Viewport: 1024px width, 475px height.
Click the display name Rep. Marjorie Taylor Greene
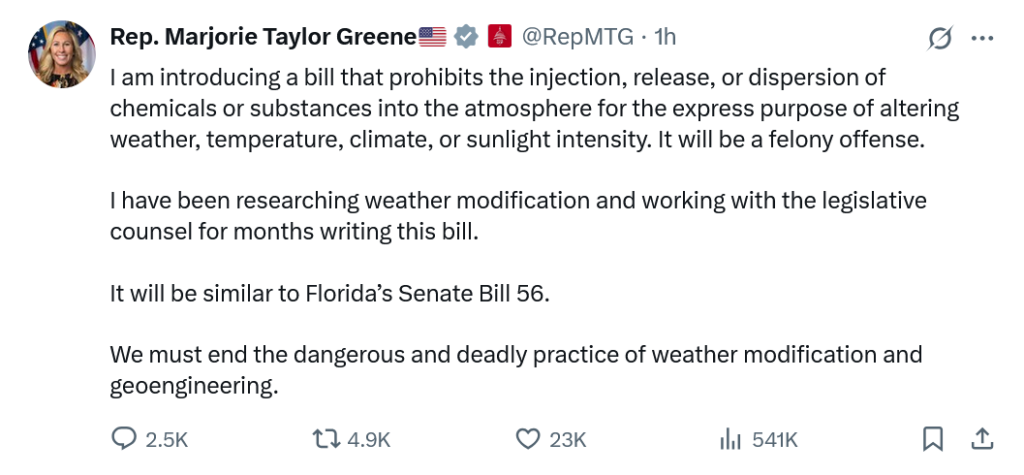(x=263, y=37)
